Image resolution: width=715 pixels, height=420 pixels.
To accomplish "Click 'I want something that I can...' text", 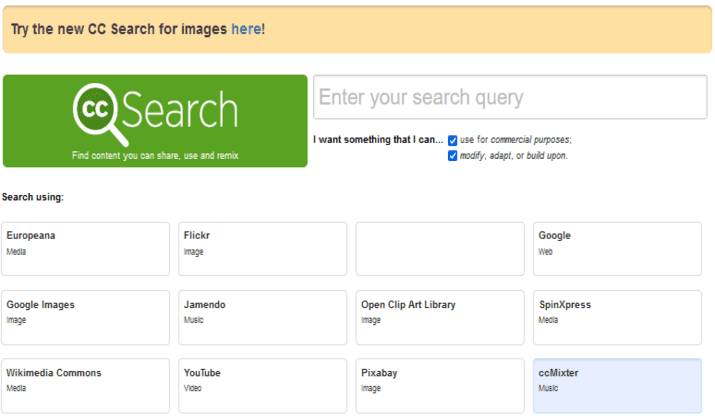I will click(x=378, y=140).
